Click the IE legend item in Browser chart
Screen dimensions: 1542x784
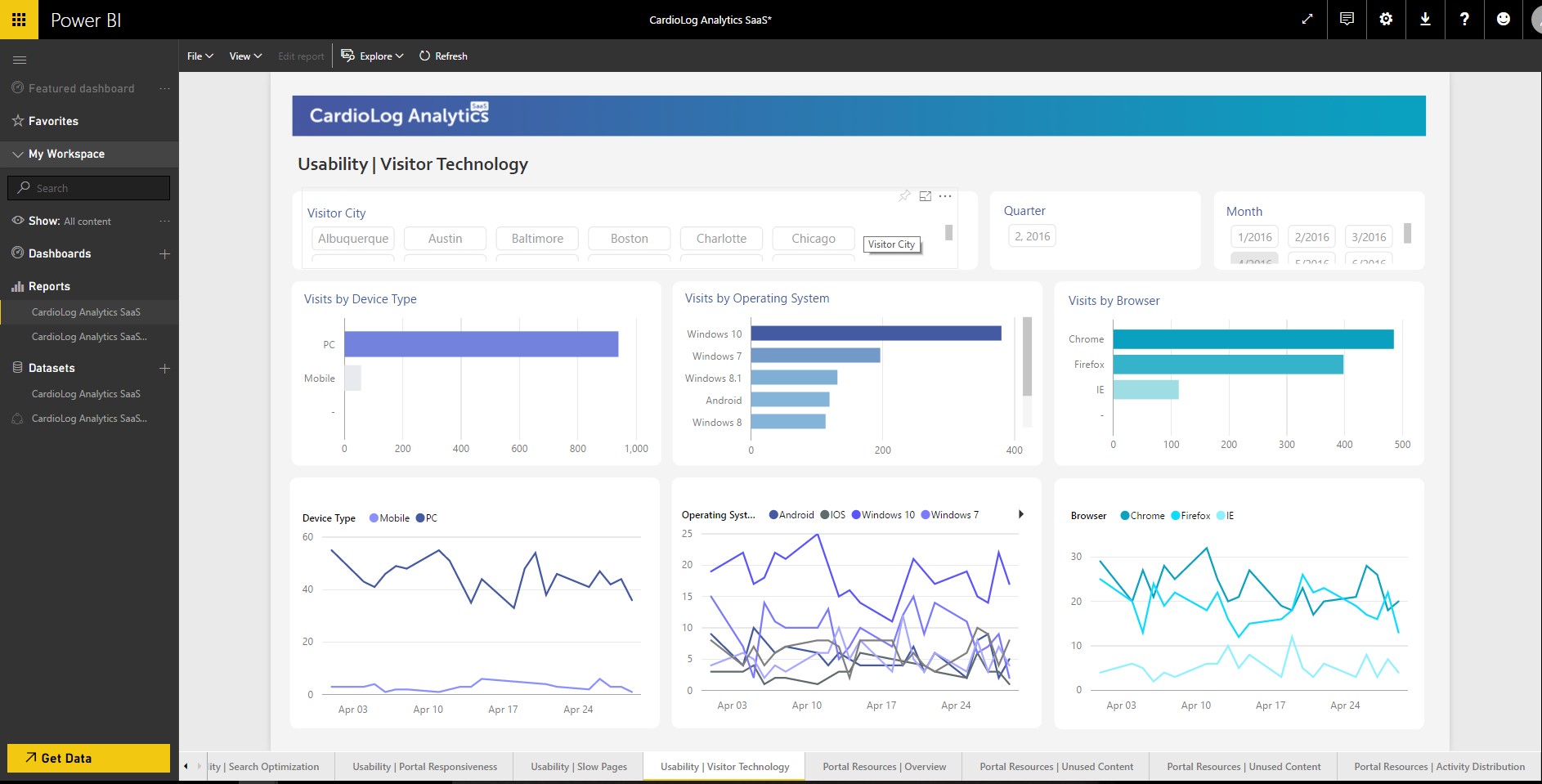pos(1225,516)
